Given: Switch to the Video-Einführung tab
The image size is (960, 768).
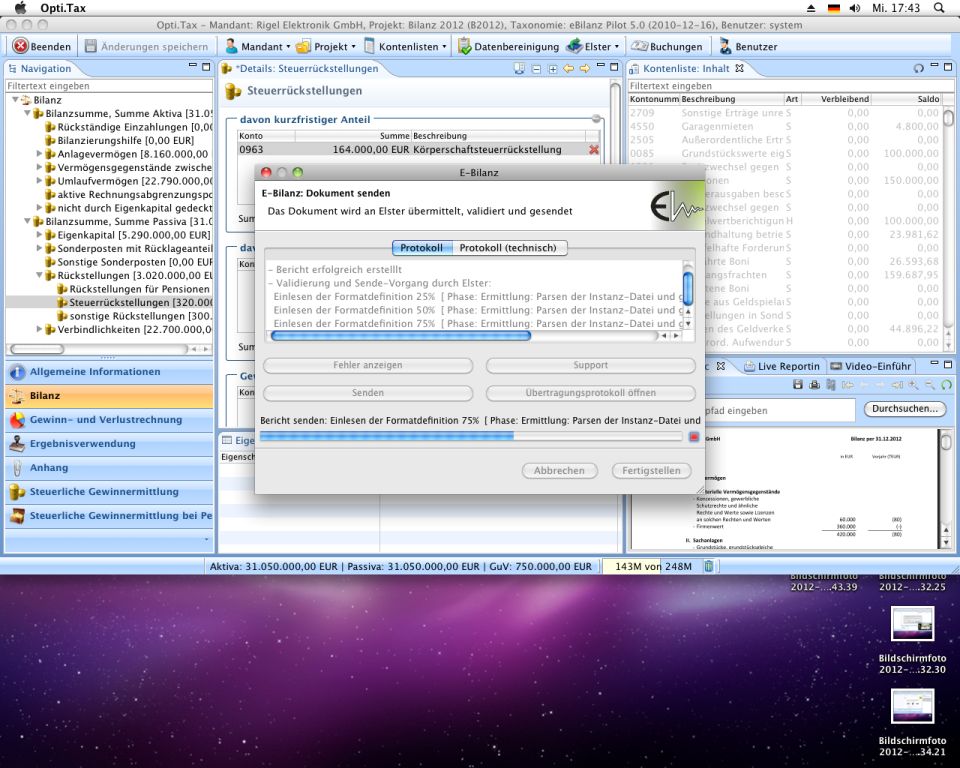Looking at the screenshot, I should (870, 366).
